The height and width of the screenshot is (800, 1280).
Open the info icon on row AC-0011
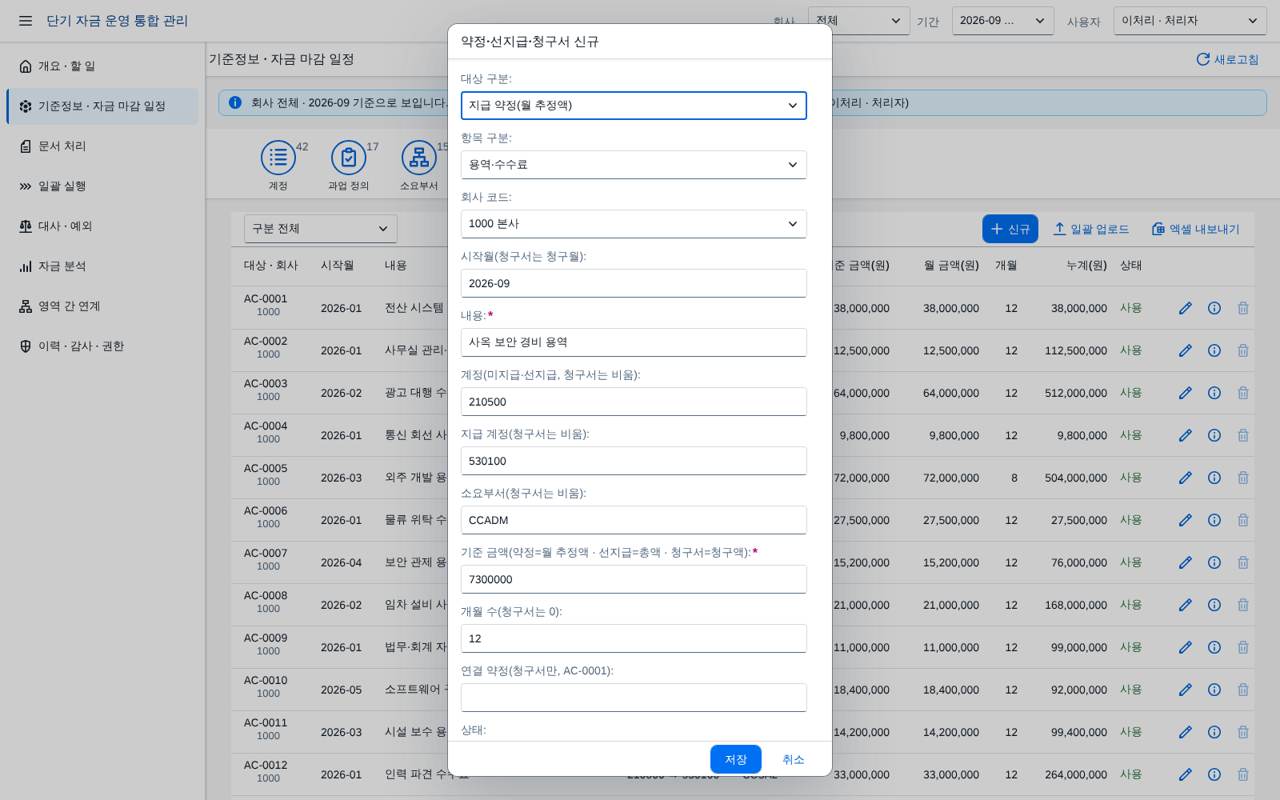coord(1214,732)
